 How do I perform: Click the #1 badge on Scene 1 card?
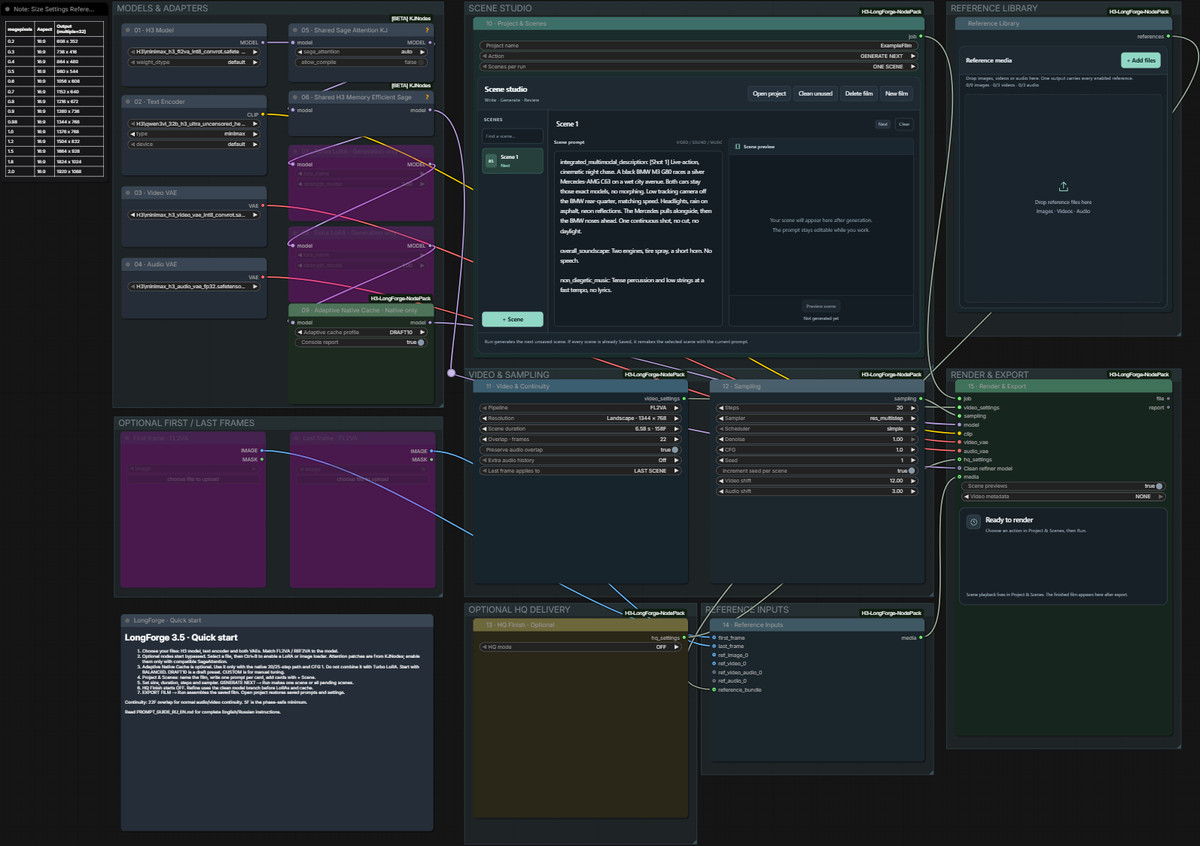490,160
